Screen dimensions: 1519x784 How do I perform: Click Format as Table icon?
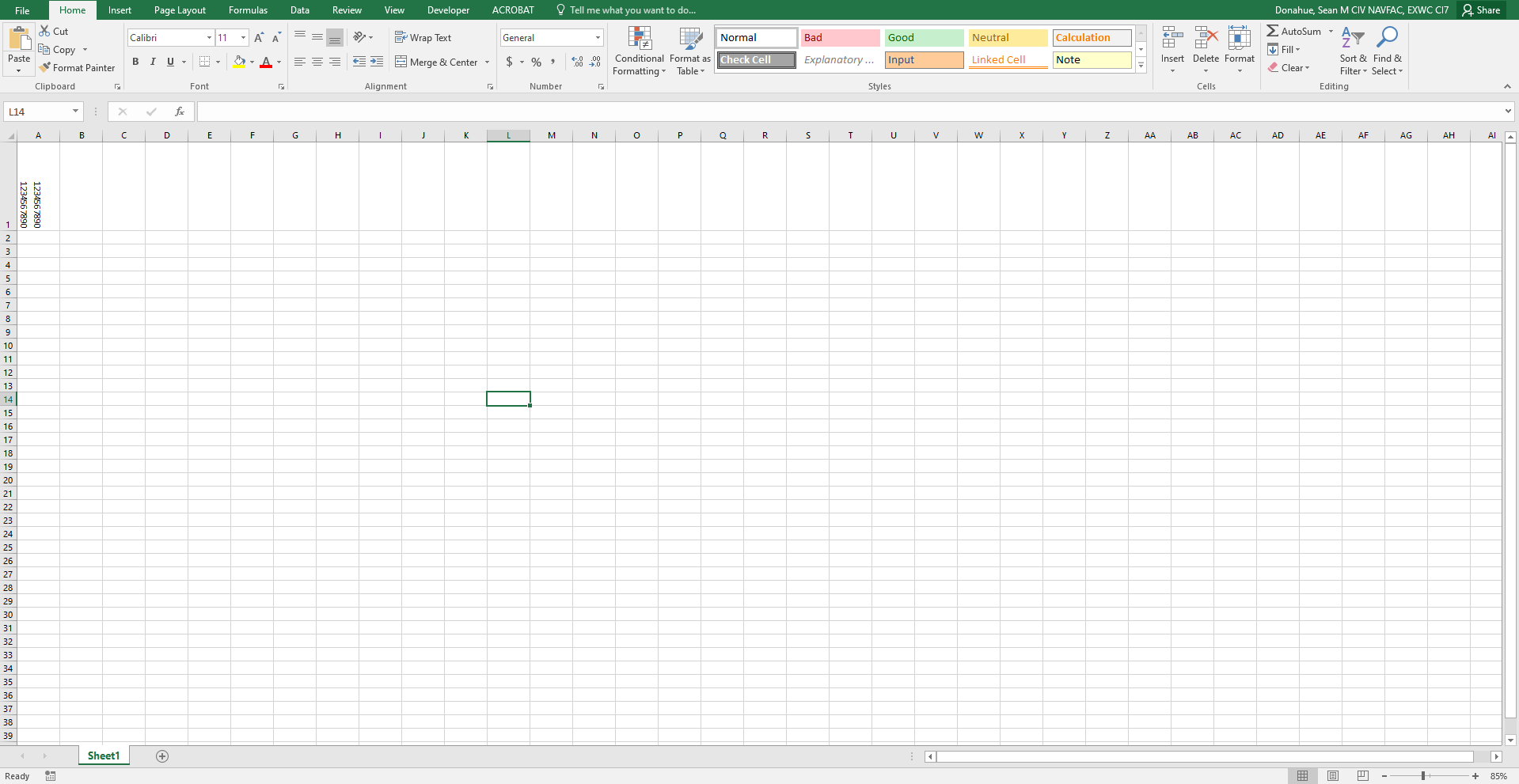click(690, 51)
